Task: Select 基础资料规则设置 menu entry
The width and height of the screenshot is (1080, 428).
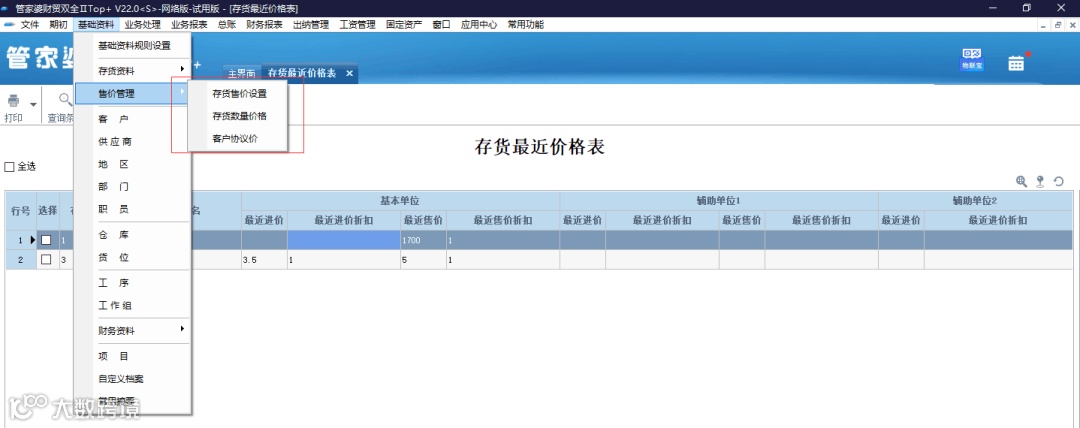Action: click(x=133, y=46)
